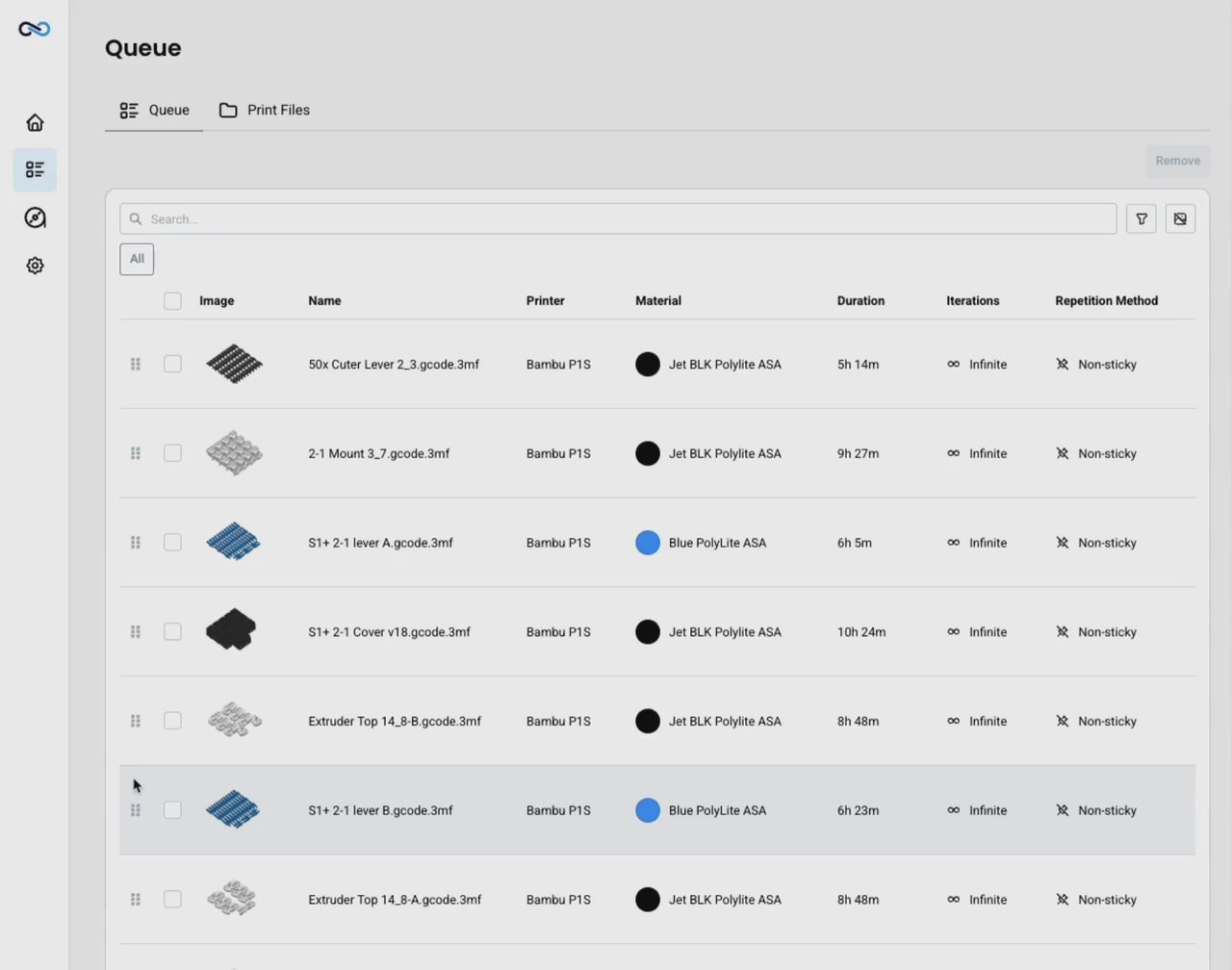Viewport: 1232px width, 970px height.
Task: Click drag handle for 50x Cuter Lever row
Action: [x=136, y=365]
